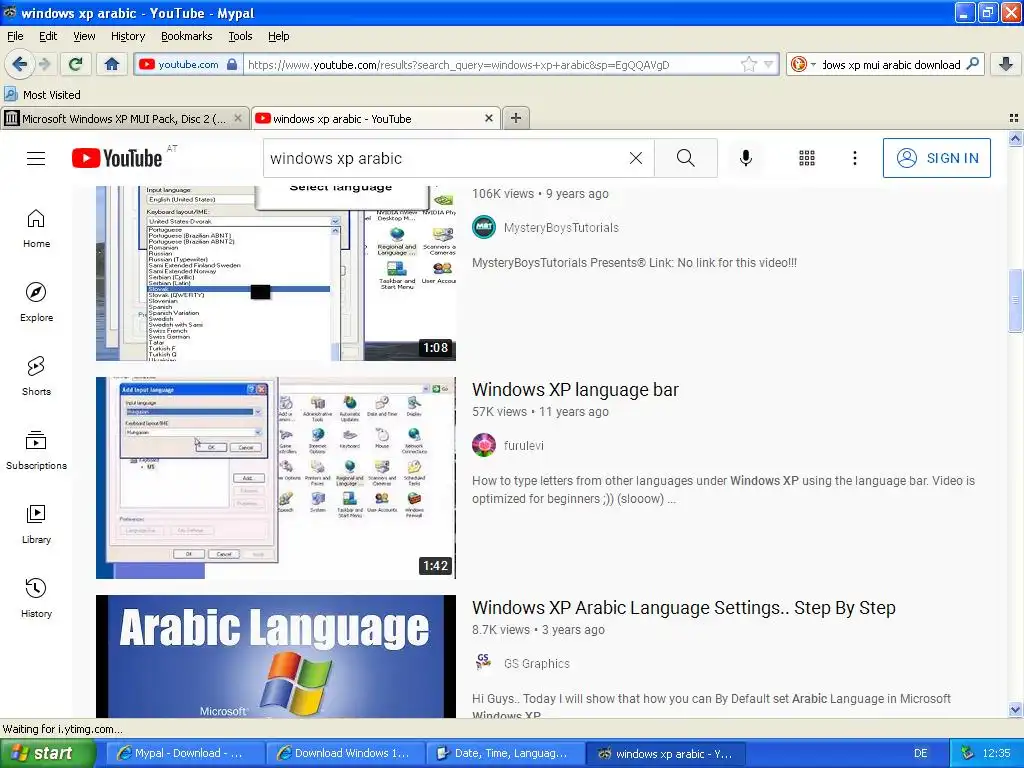Open the Bookmarks menu

click(x=187, y=37)
